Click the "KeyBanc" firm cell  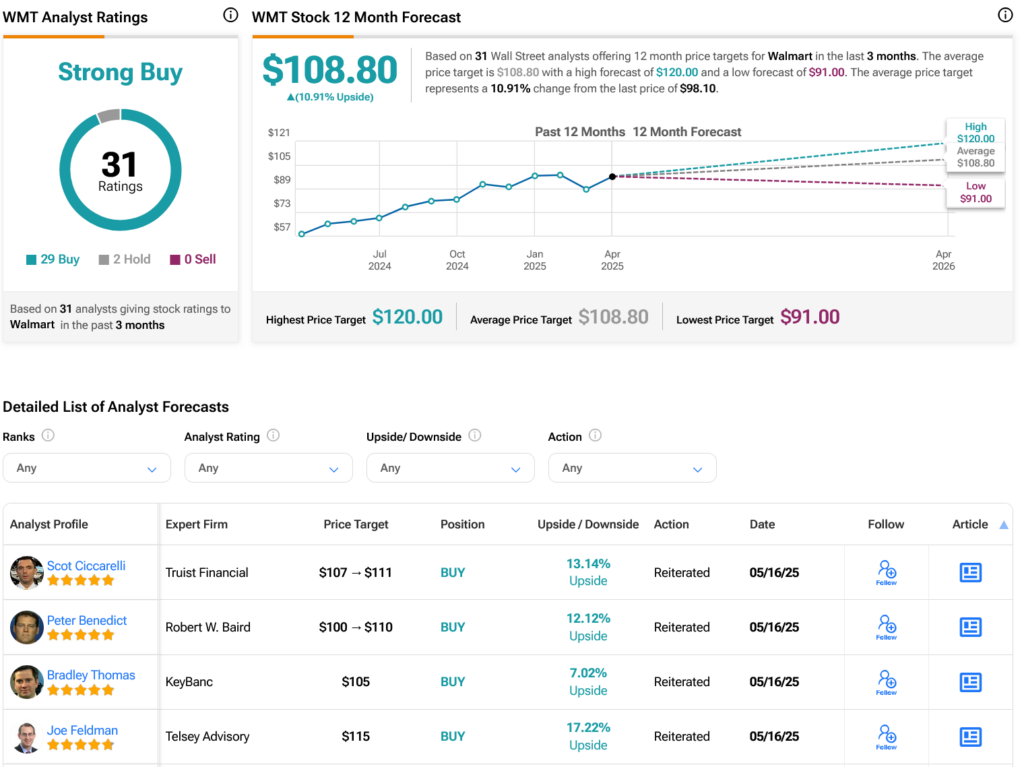coord(189,682)
